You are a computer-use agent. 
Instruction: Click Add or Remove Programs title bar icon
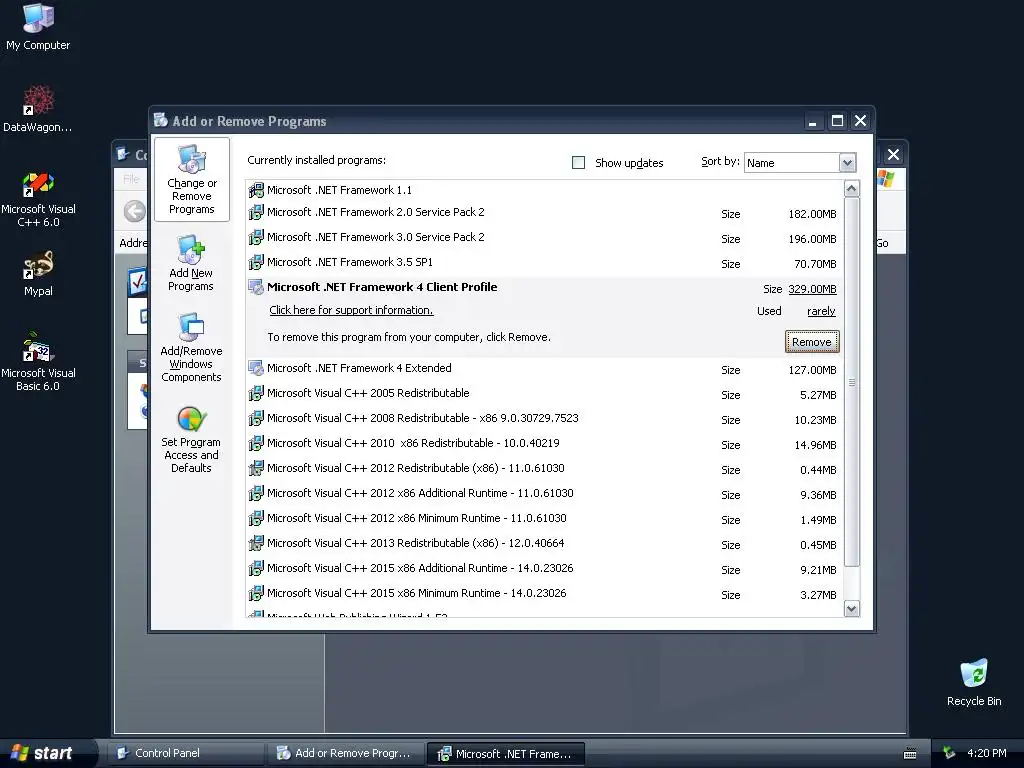tap(161, 120)
